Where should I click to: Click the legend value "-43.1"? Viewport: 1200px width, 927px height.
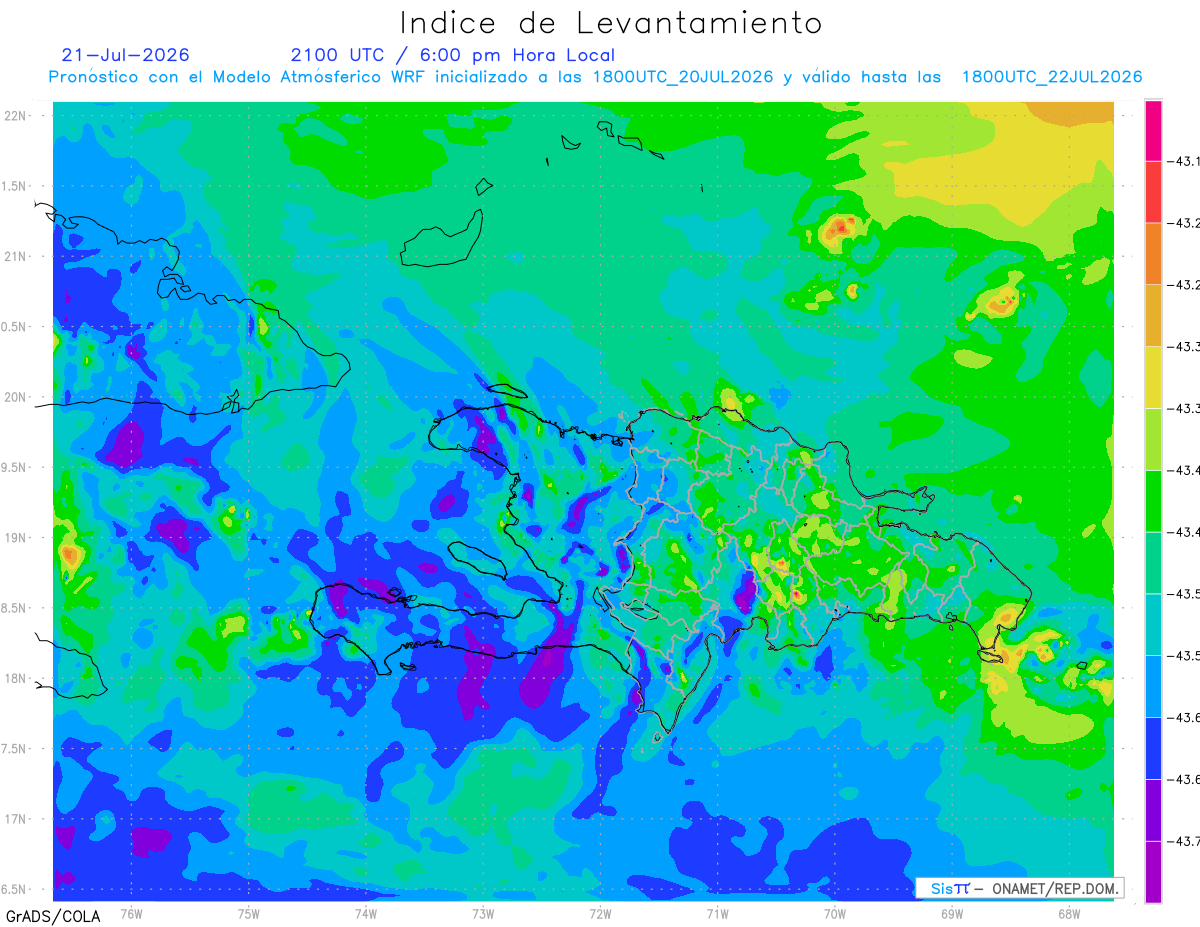[1185, 160]
